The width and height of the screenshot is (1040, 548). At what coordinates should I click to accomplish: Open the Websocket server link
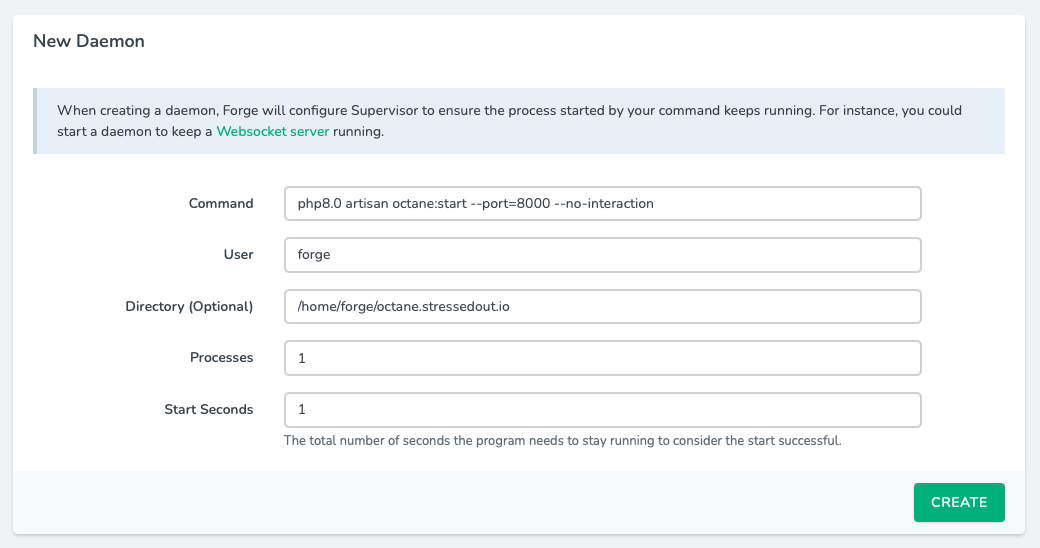click(x=272, y=131)
